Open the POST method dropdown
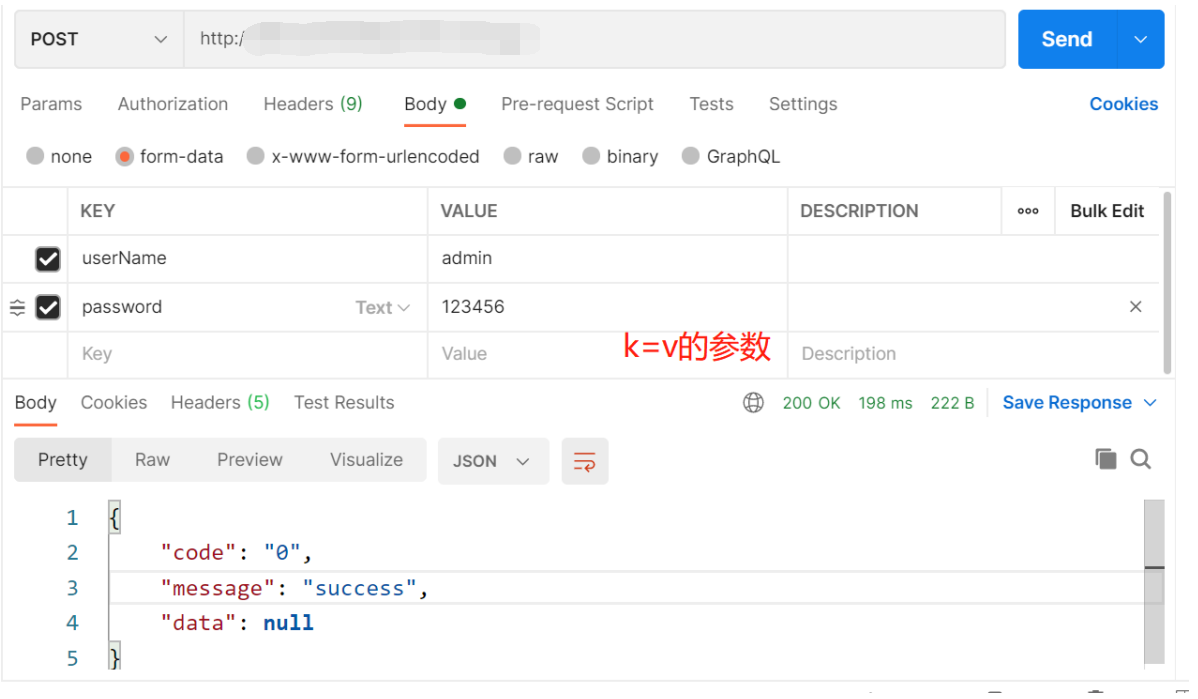Screen dimensions: 1198x699 [x=98, y=39]
